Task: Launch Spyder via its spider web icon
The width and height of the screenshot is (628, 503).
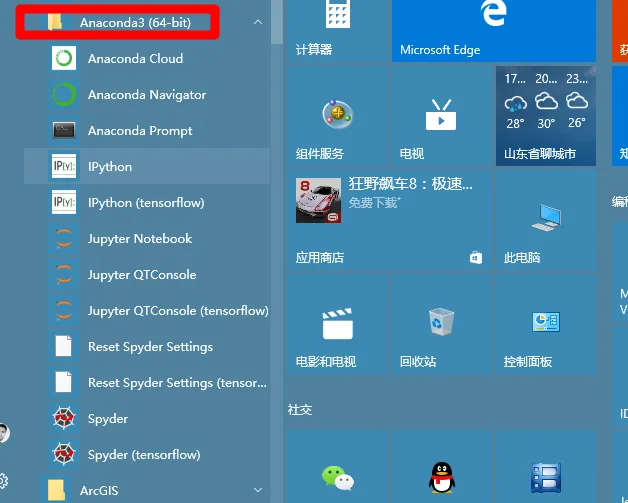Action: (x=64, y=419)
